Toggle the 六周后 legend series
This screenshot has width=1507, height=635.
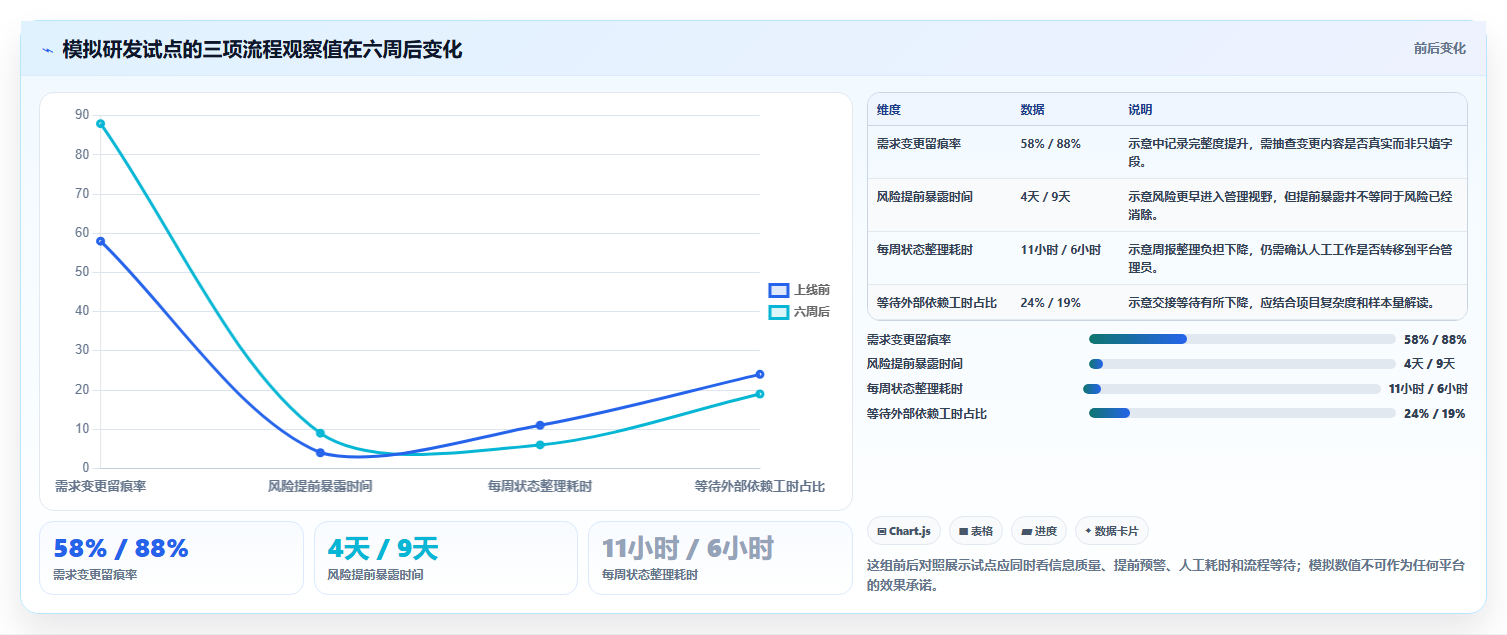click(x=799, y=312)
